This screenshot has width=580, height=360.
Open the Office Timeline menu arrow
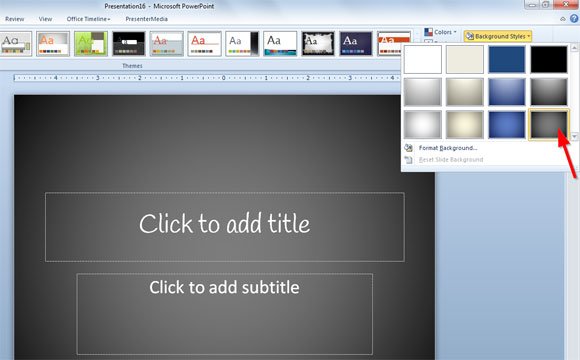click(x=109, y=19)
